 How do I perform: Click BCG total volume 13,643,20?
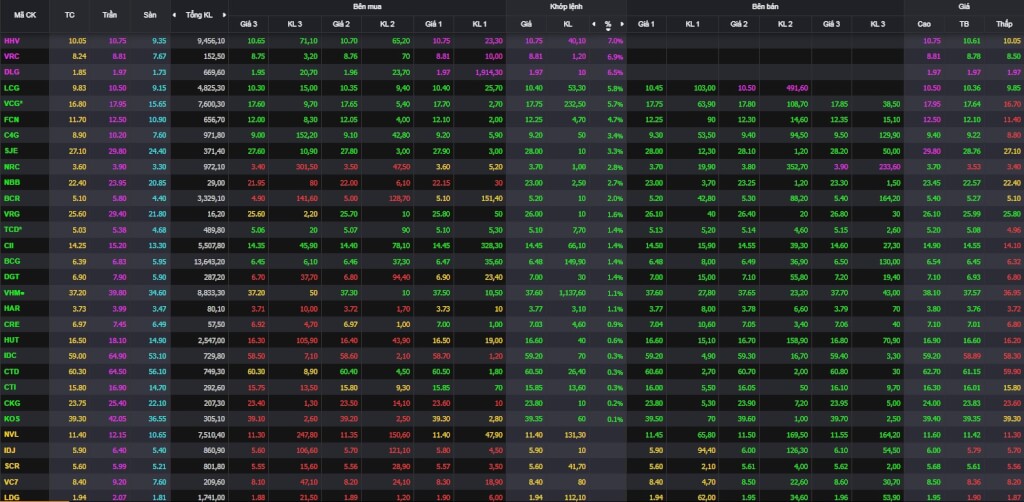(x=210, y=260)
